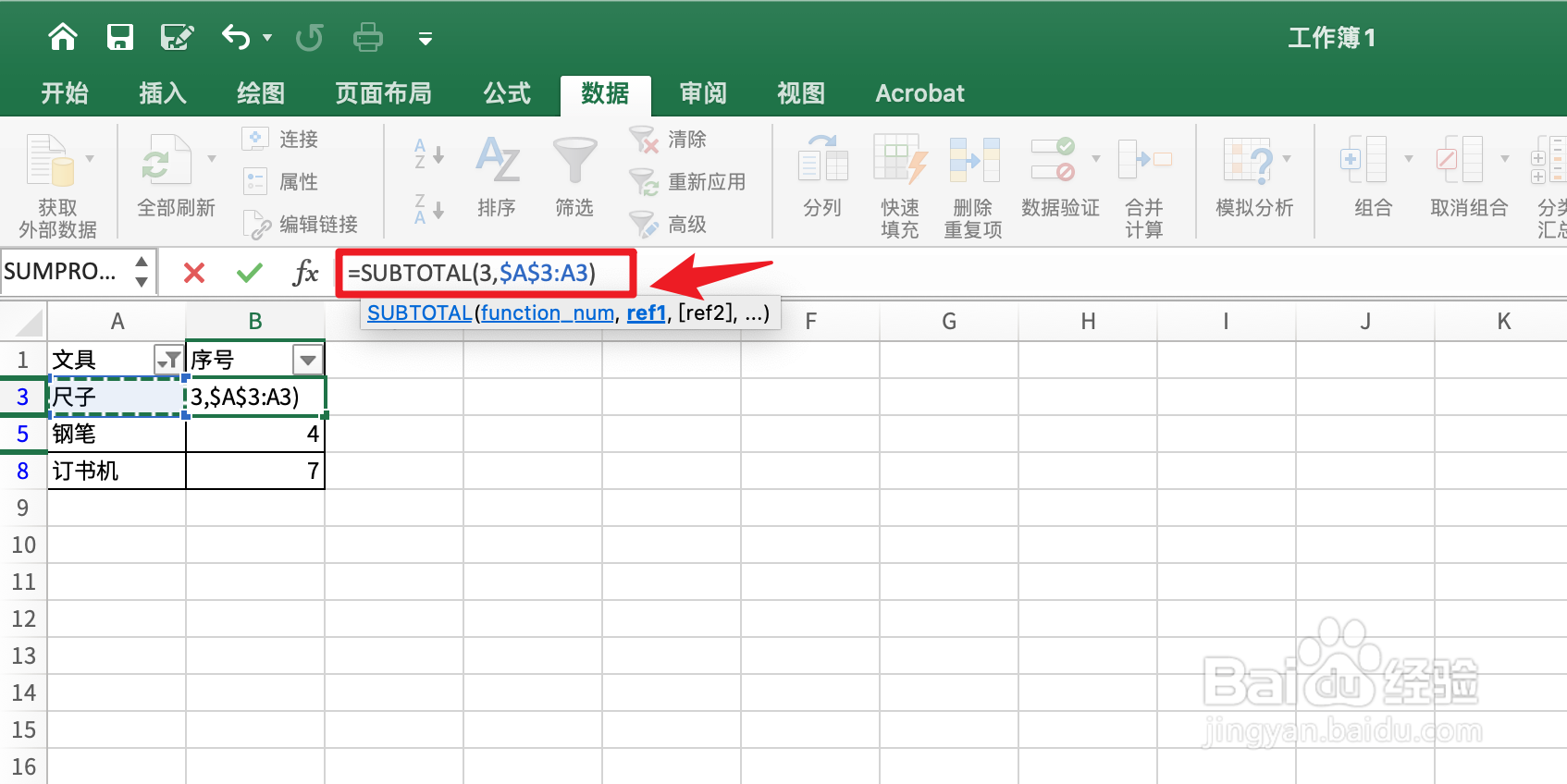The height and width of the screenshot is (784, 1567).
Task: Click the Select All corner triangle
Action: coord(28,323)
